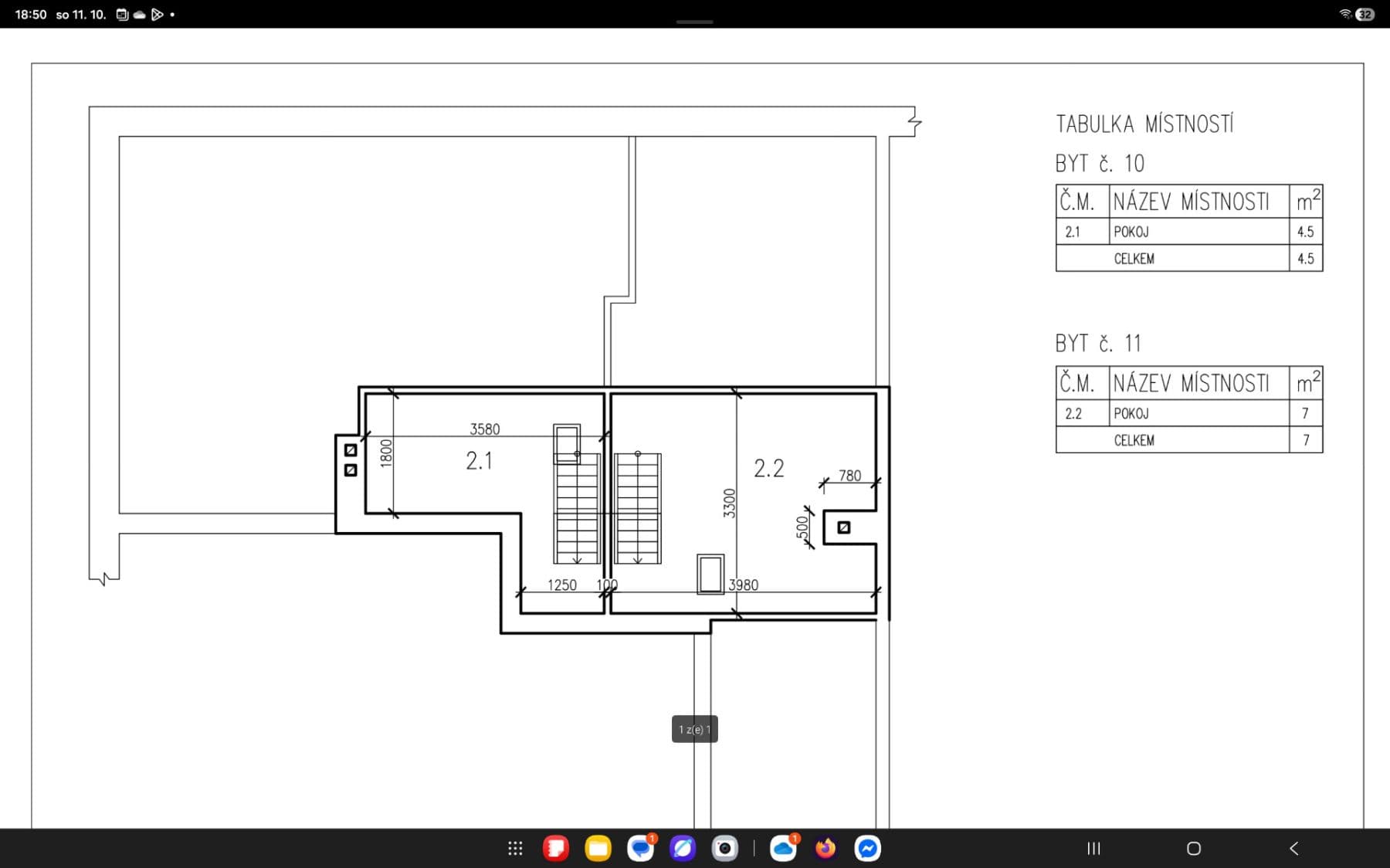Open the Camera app
Viewport: 1390px width, 868px height.
[724, 848]
